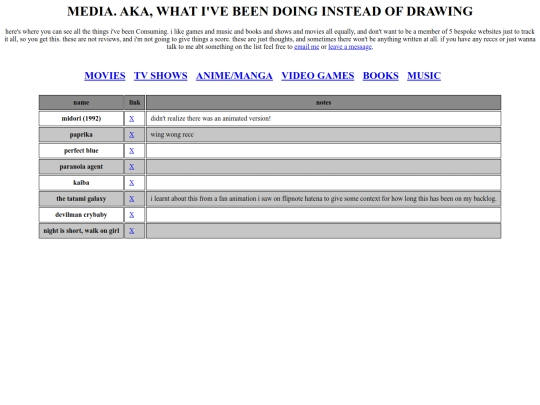540x405 pixels.
Task: Click the 'name' column header
Action: tap(81, 103)
